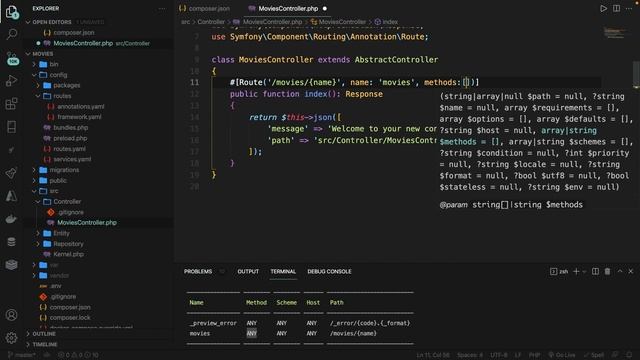
Task: Open the Debug Console tab
Action: (329, 271)
